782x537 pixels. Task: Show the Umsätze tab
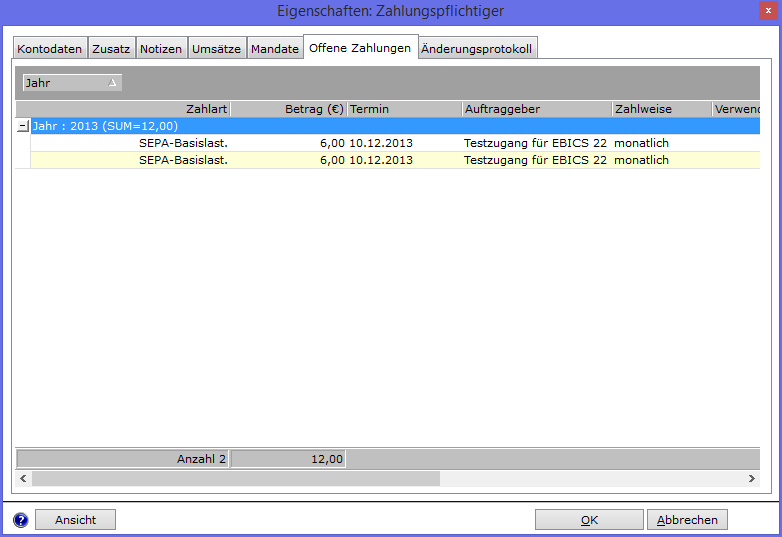pyautogui.click(x=216, y=49)
